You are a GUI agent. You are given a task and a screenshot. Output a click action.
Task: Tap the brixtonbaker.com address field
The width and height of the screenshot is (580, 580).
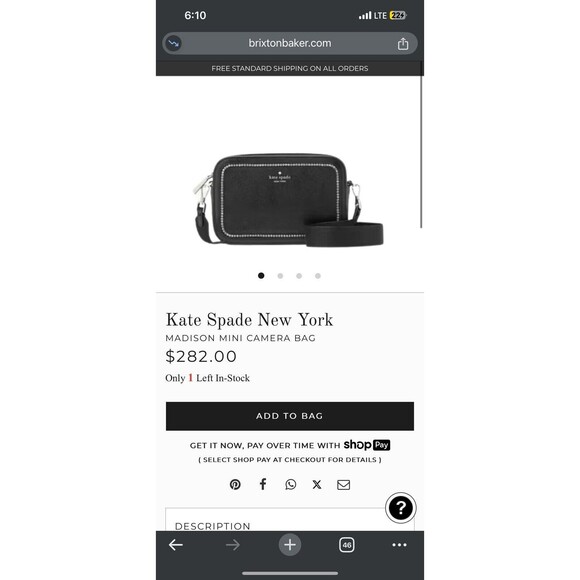(290, 43)
